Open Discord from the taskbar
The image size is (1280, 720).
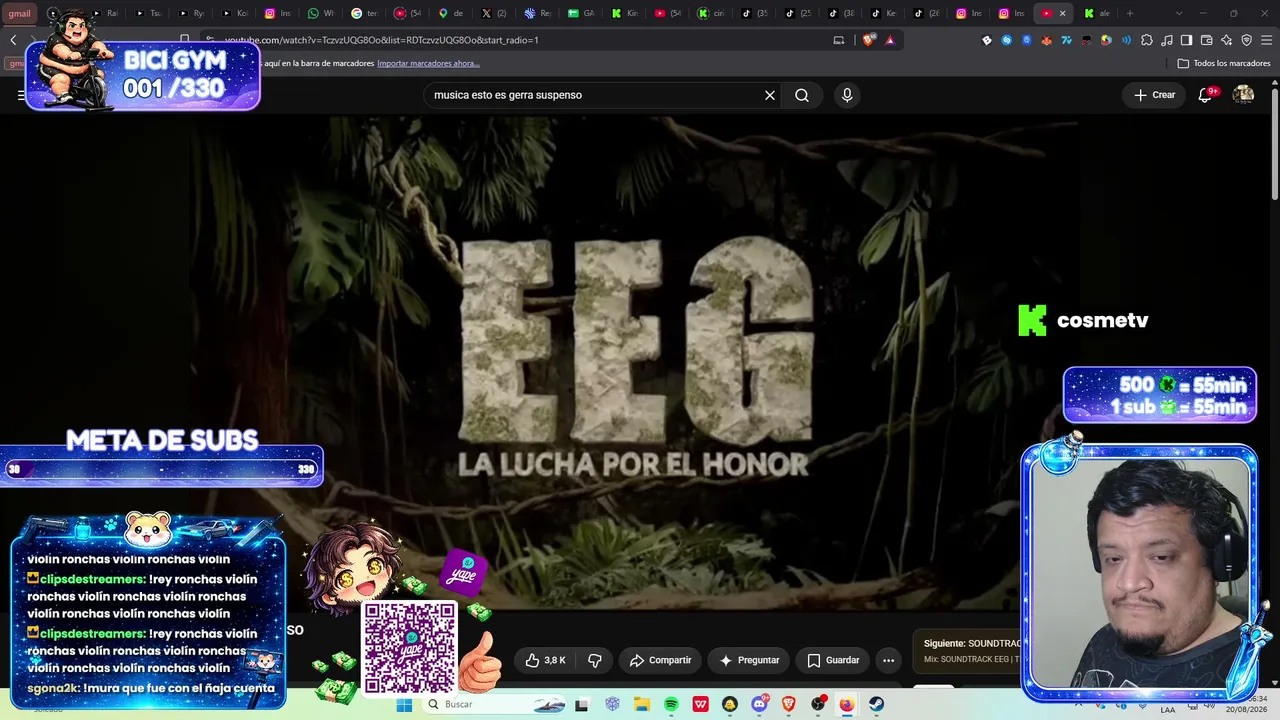click(x=759, y=704)
